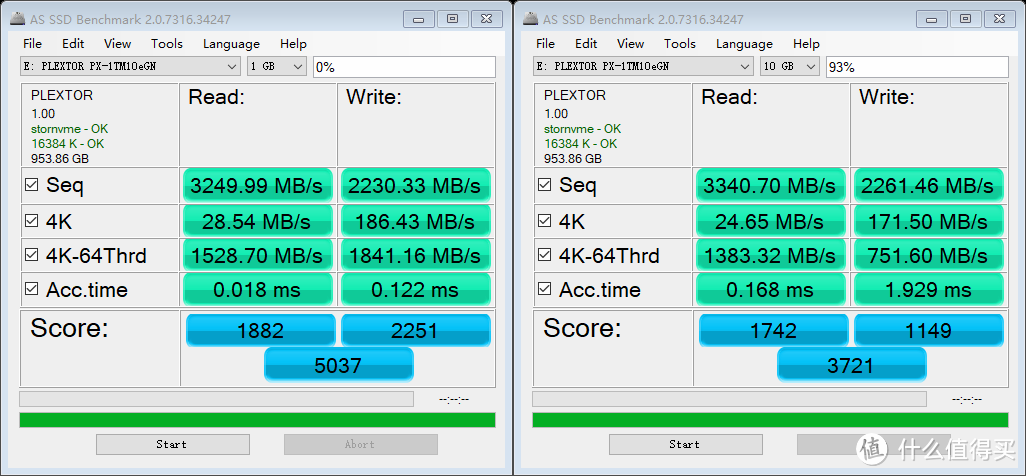Select 4K-64Thrd read result 1528.70 MB/s
This screenshot has width=1026, height=476.
[x=257, y=255]
